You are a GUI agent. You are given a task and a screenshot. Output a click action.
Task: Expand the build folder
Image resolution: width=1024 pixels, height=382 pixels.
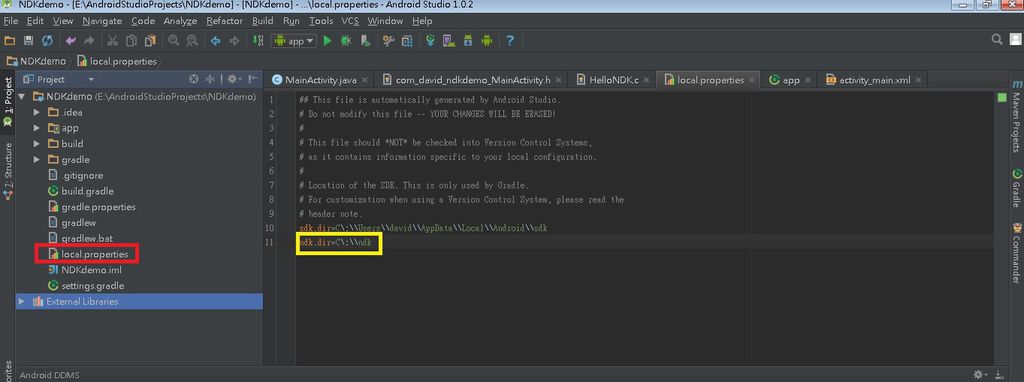click(37, 144)
